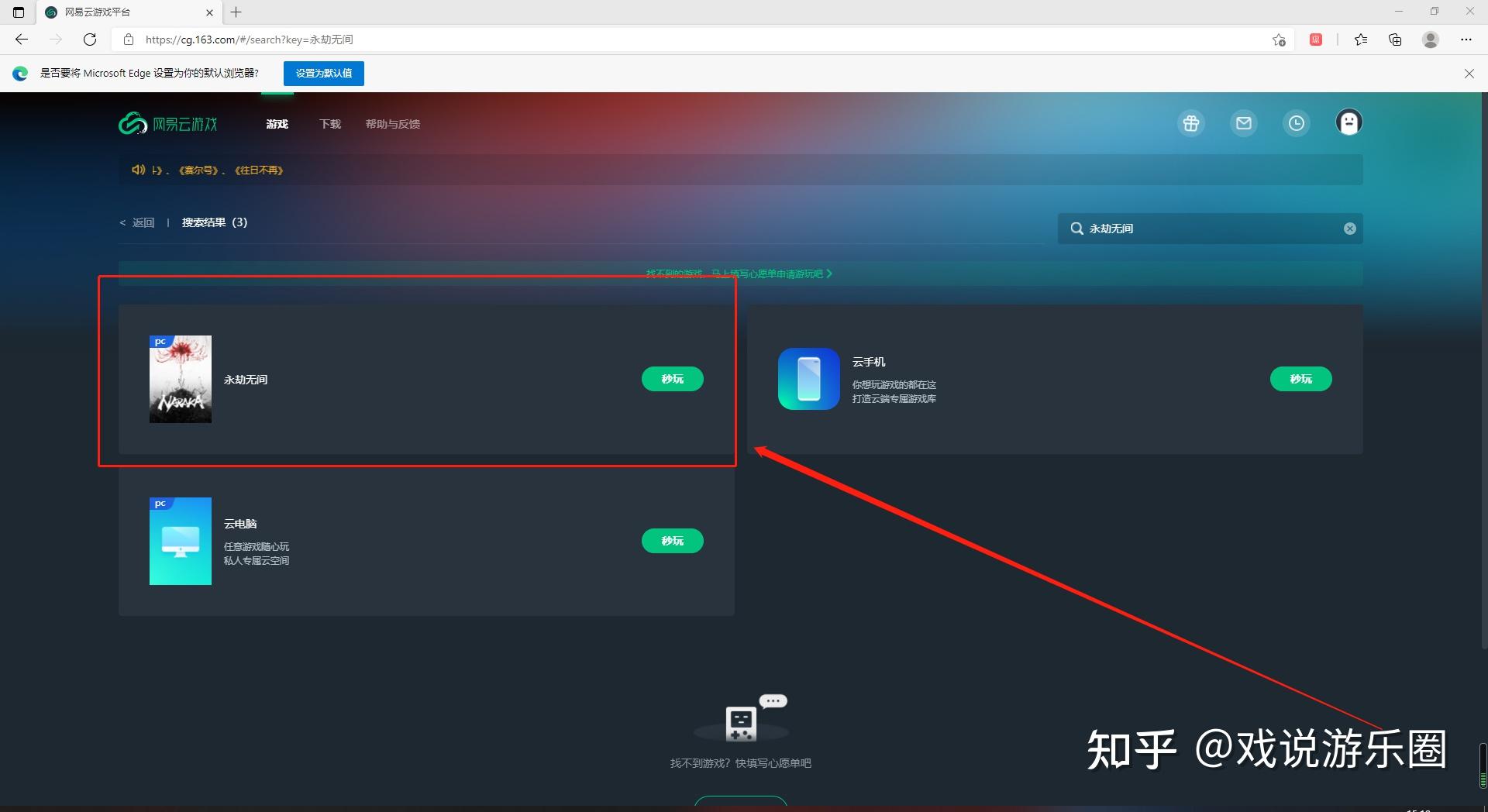Click the 网易云游戏 logo
1488x812 pixels.
click(168, 124)
